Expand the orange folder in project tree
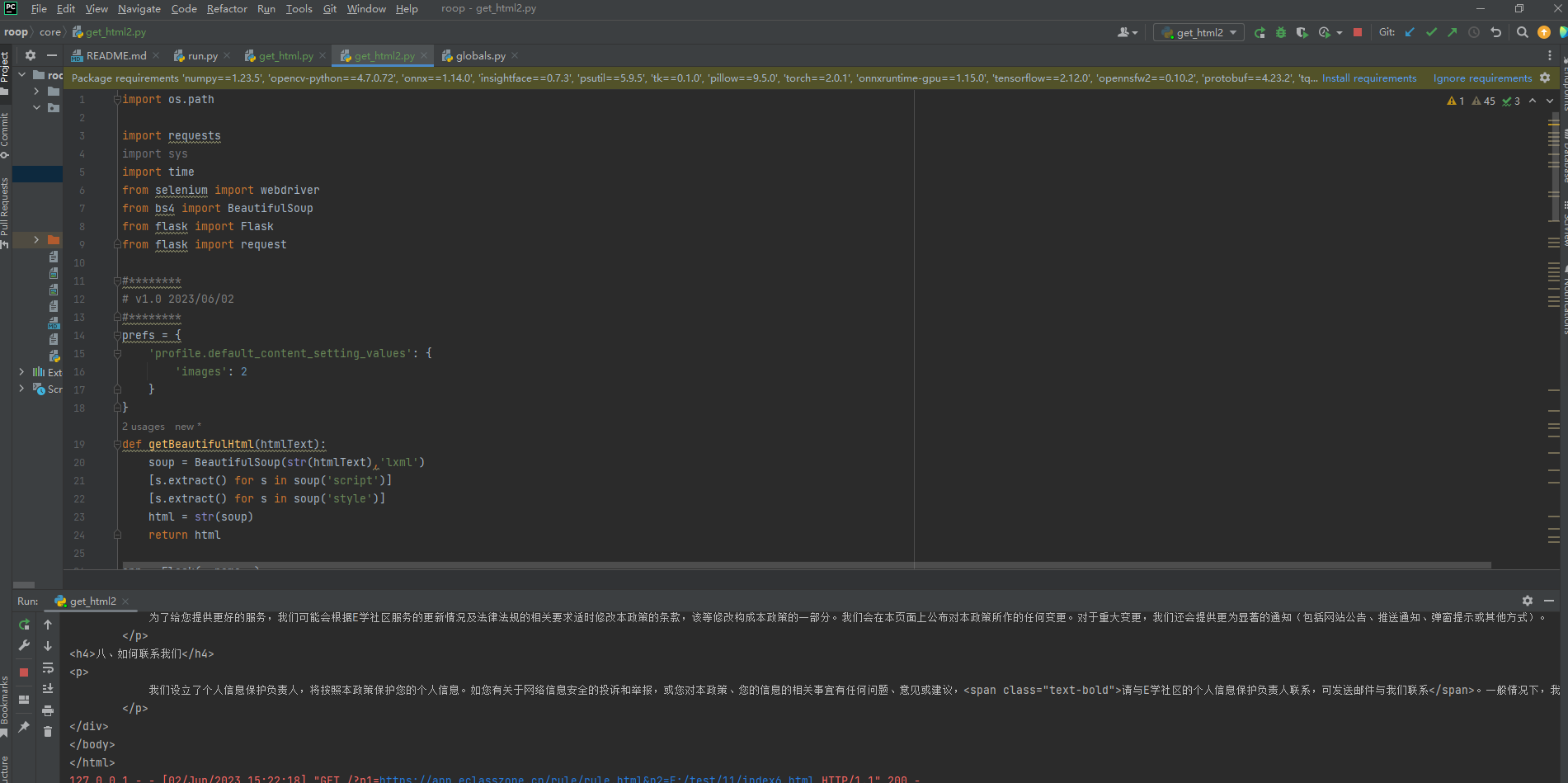1568x783 pixels. click(36, 239)
